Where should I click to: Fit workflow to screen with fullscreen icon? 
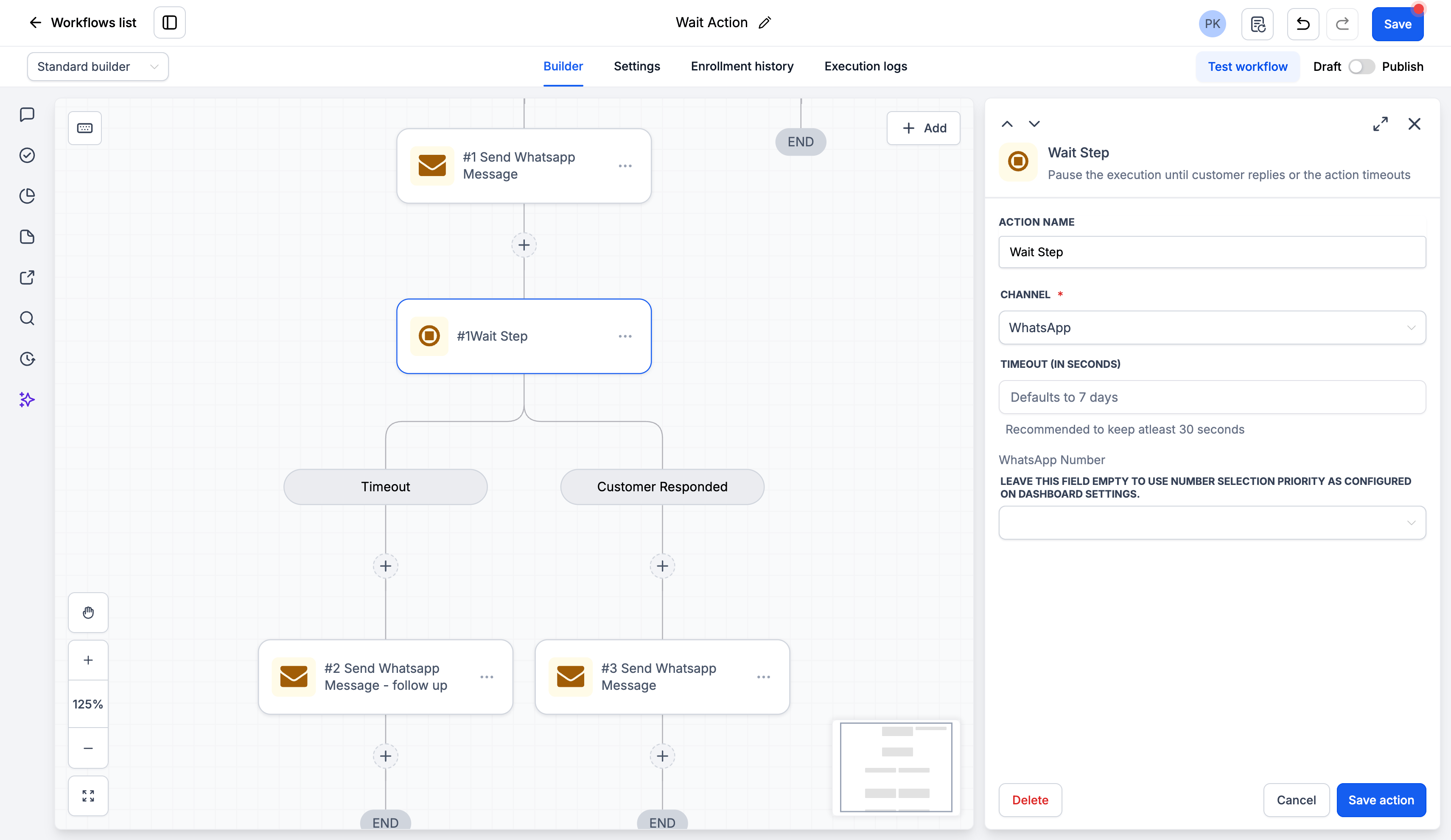click(88, 796)
